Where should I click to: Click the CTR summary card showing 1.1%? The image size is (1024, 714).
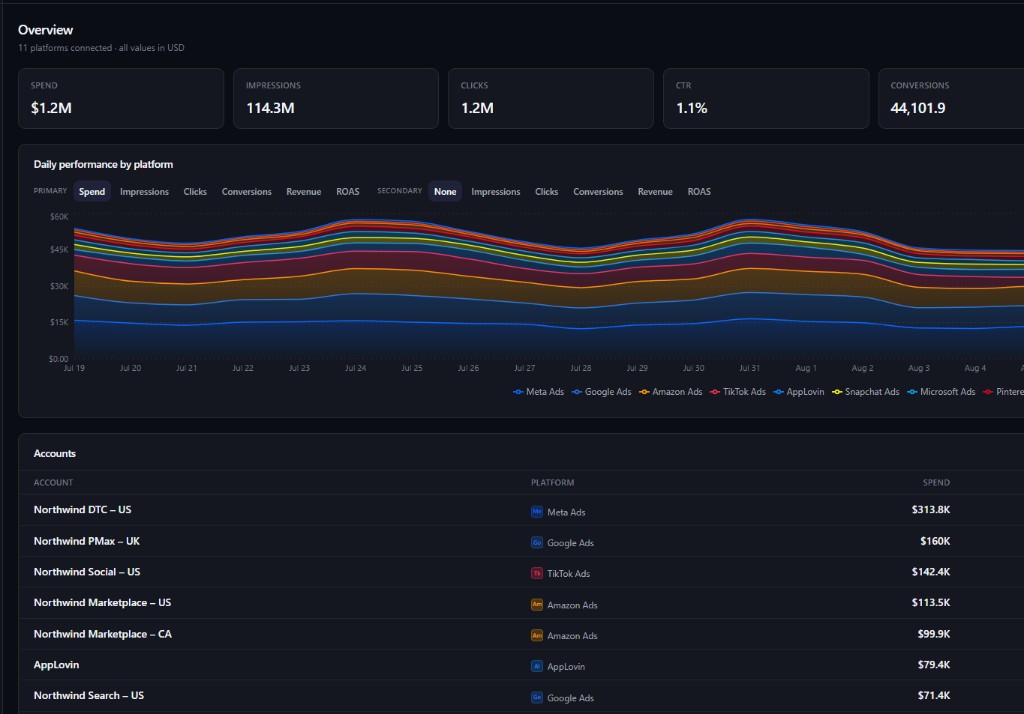(x=766, y=99)
